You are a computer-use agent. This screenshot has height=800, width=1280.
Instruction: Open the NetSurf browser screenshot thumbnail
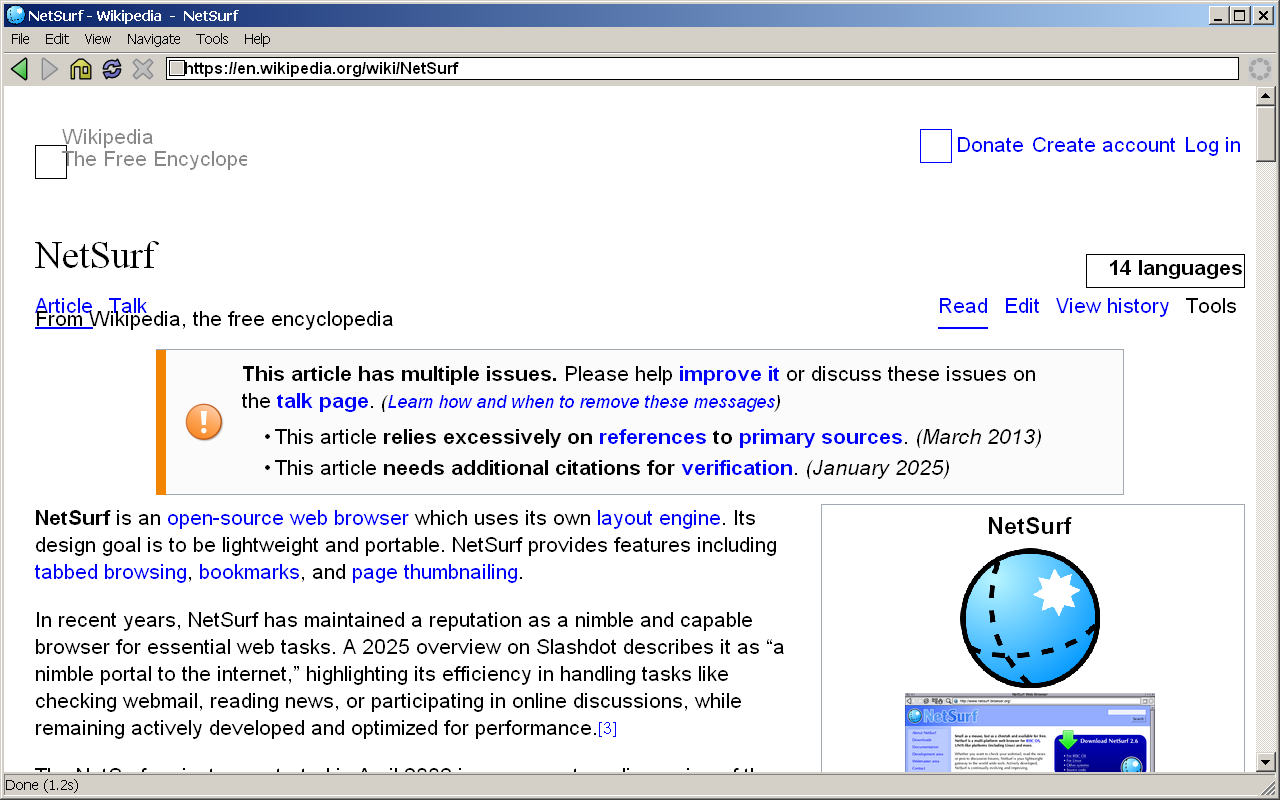coord(1029,732)
